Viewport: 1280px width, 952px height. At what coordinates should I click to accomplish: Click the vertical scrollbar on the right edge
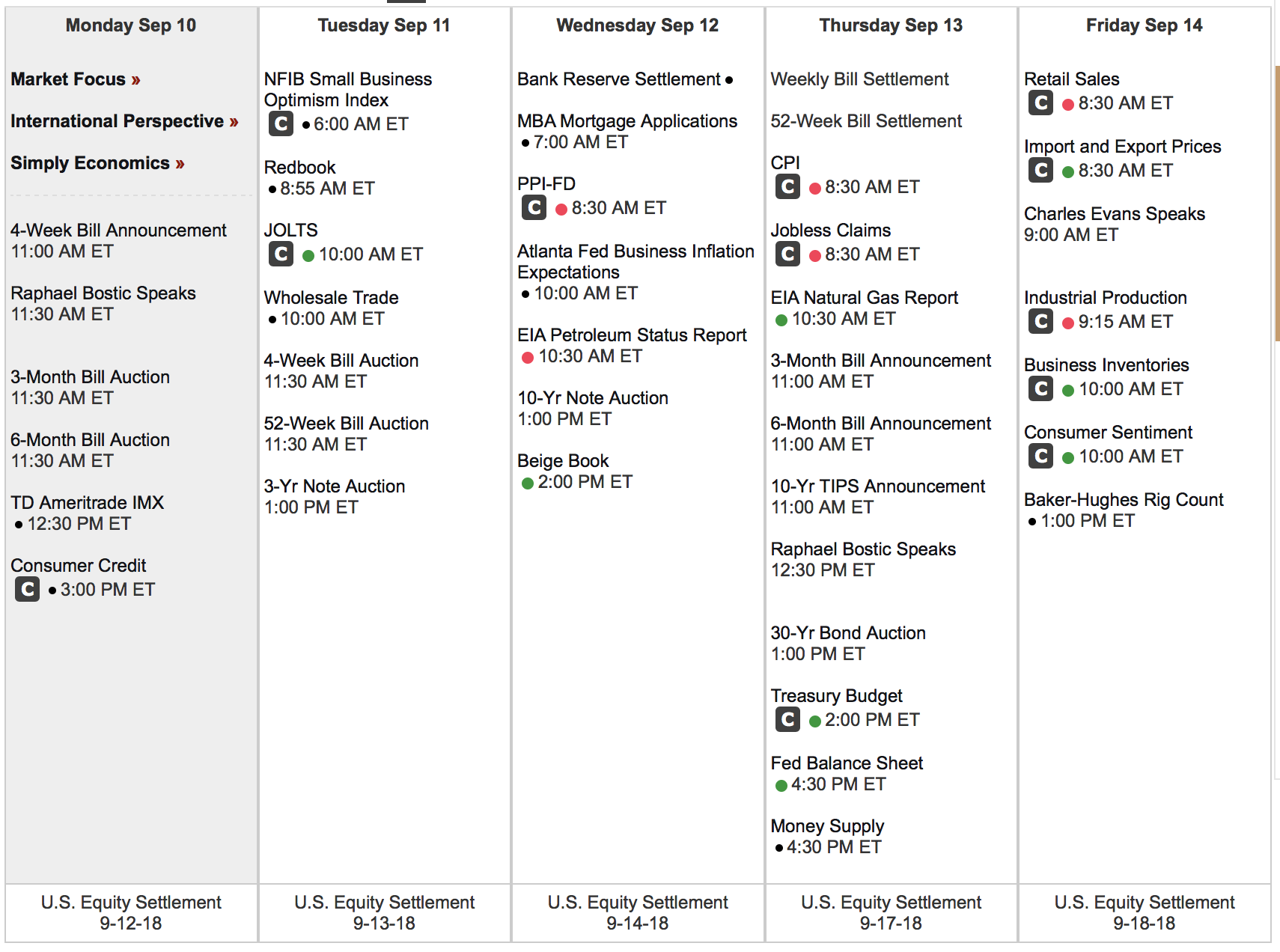(x=1277, y=202)
